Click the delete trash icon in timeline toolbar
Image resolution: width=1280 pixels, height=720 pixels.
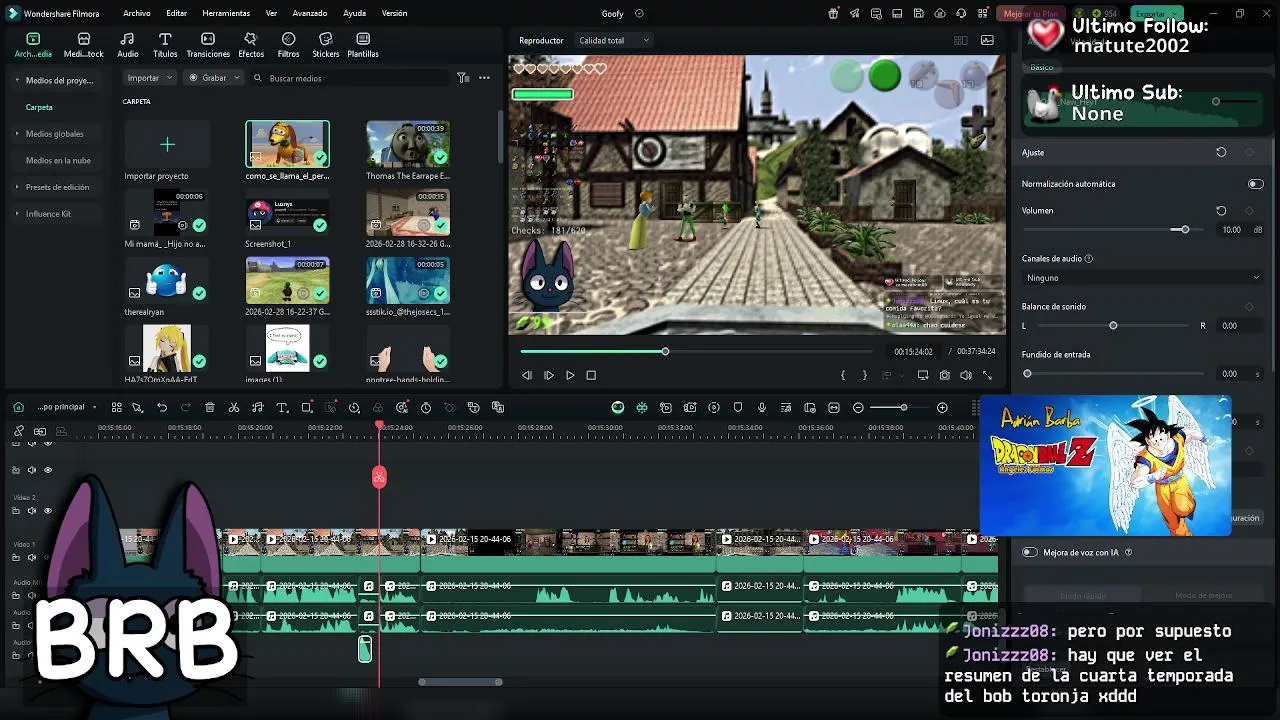click(210, 407)
